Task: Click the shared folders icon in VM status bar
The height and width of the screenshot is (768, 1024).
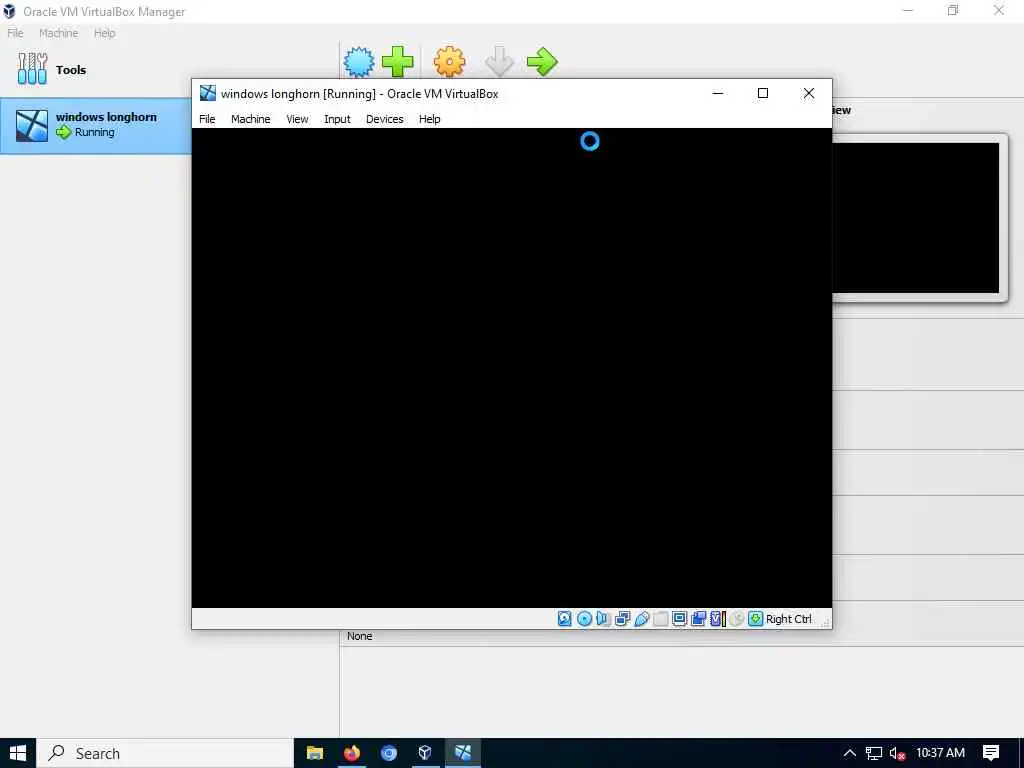Action: [660, 618]
